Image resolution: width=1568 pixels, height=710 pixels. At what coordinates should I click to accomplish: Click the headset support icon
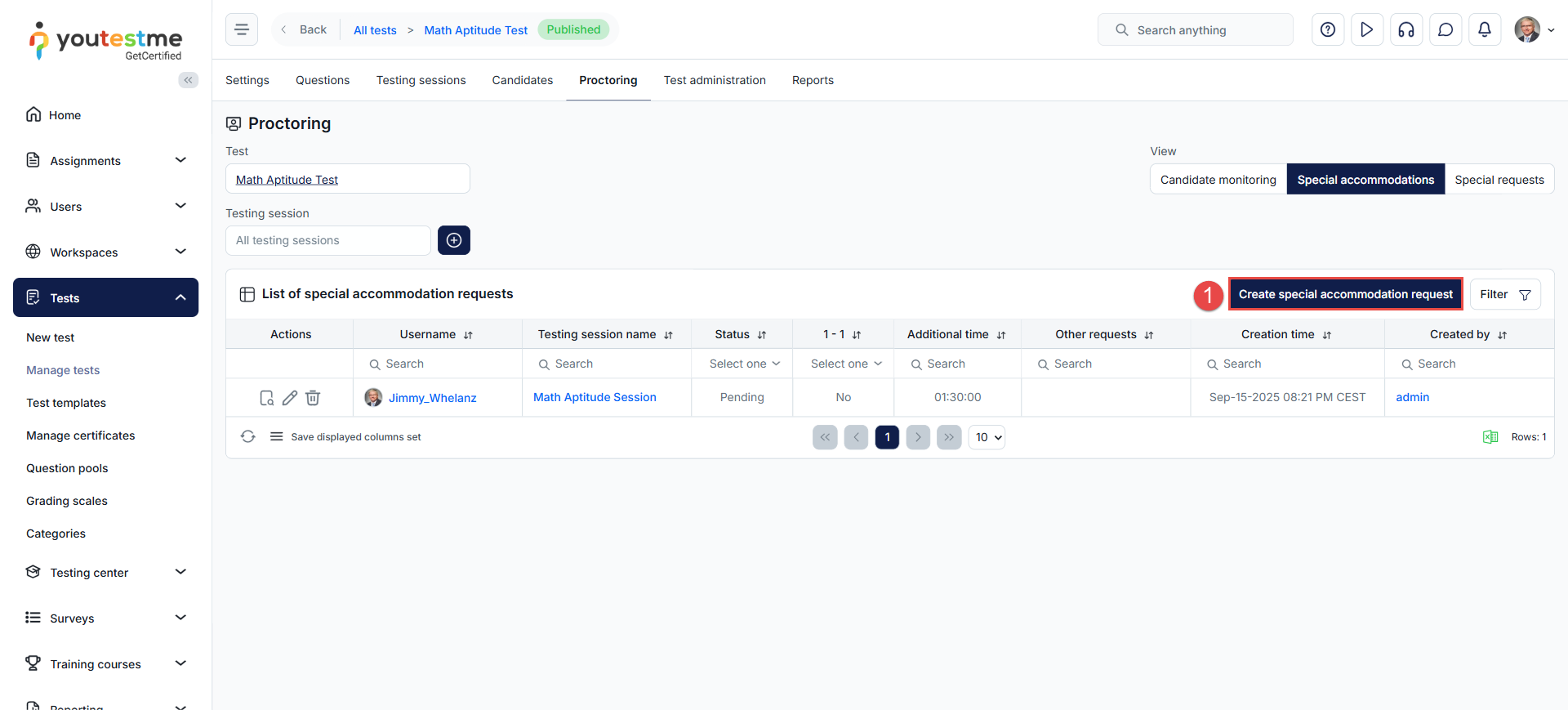[x=1406, y=30]
